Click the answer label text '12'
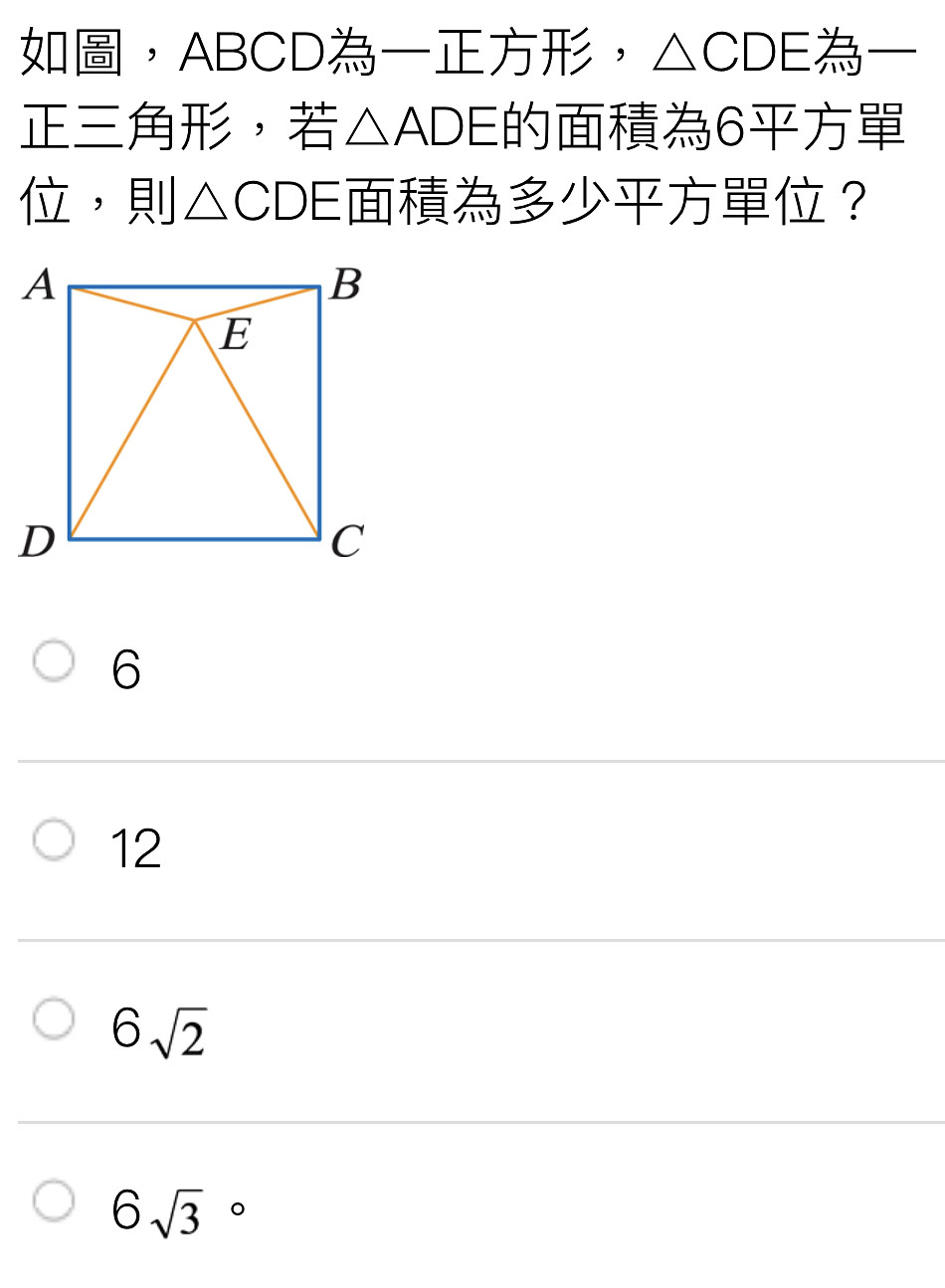Viewport: 945px width, 1288px height. tap(136, 849)
